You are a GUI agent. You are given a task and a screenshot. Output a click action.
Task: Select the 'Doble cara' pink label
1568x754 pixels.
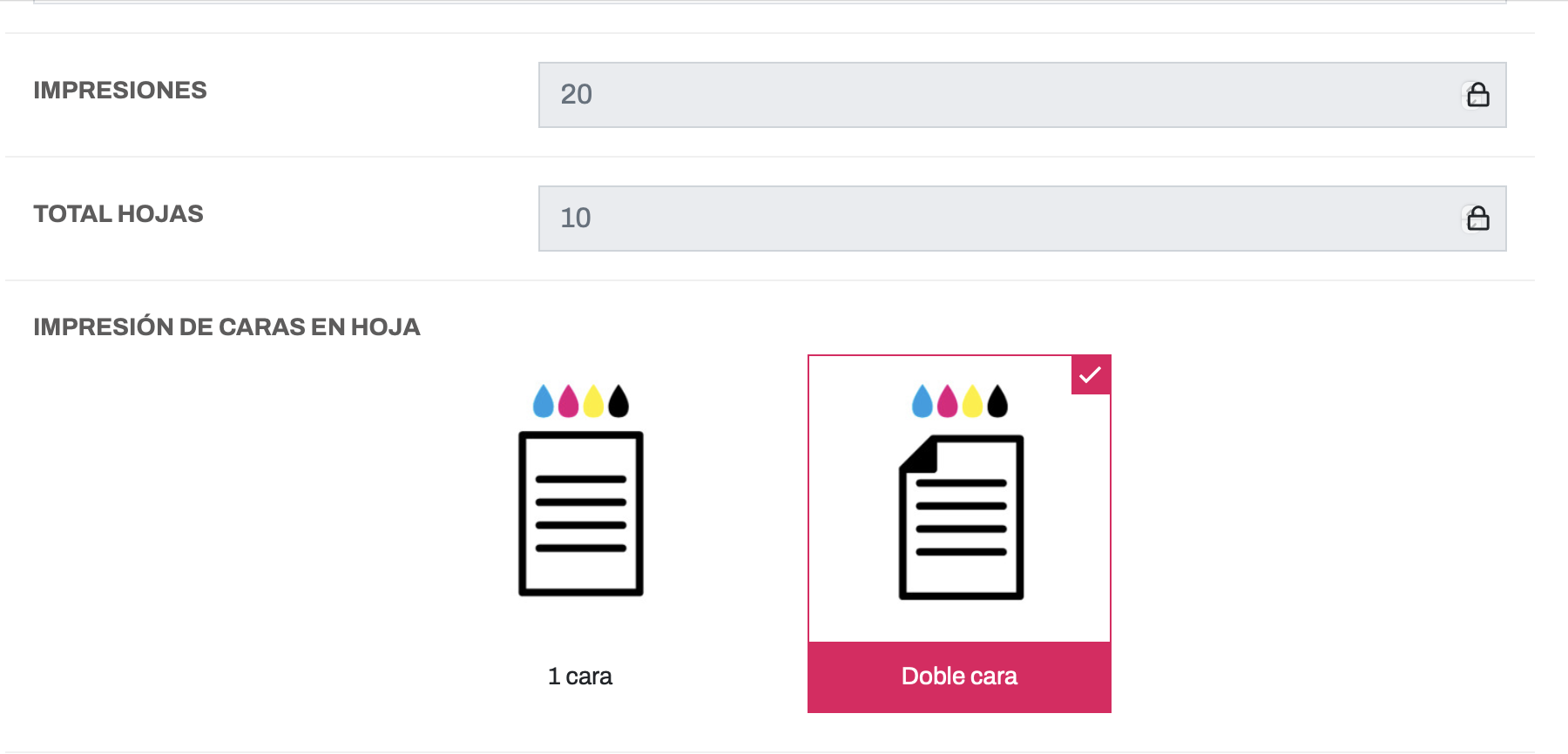click(959, 677)
